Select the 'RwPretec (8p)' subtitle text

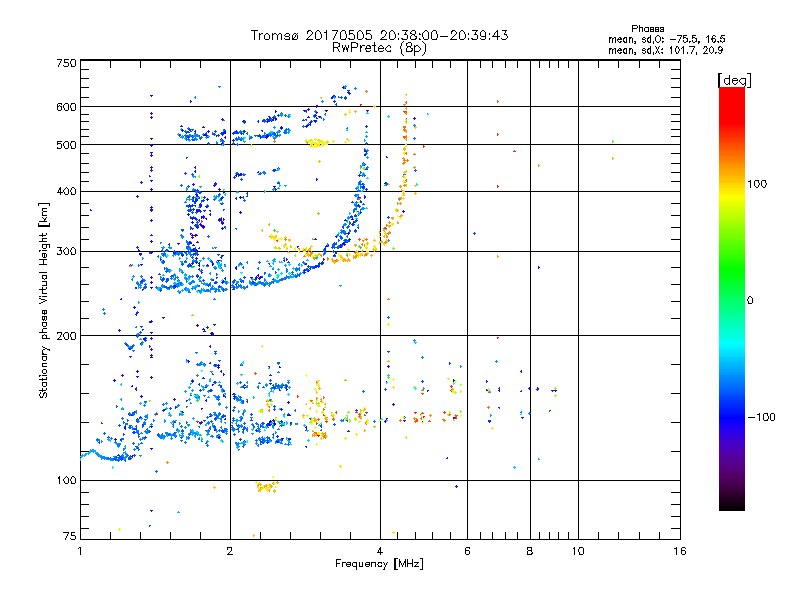pyautogui.click(x=379, y=48)
